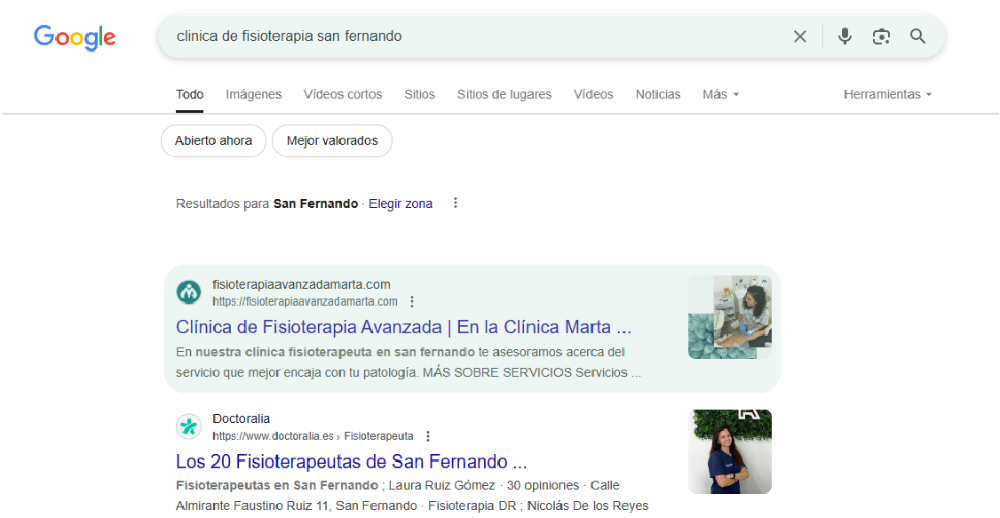Open three-dot menu next to Elegir zona
This screenshot has width=1000, height=518.
pyautogui.click(x=456, y=203)
